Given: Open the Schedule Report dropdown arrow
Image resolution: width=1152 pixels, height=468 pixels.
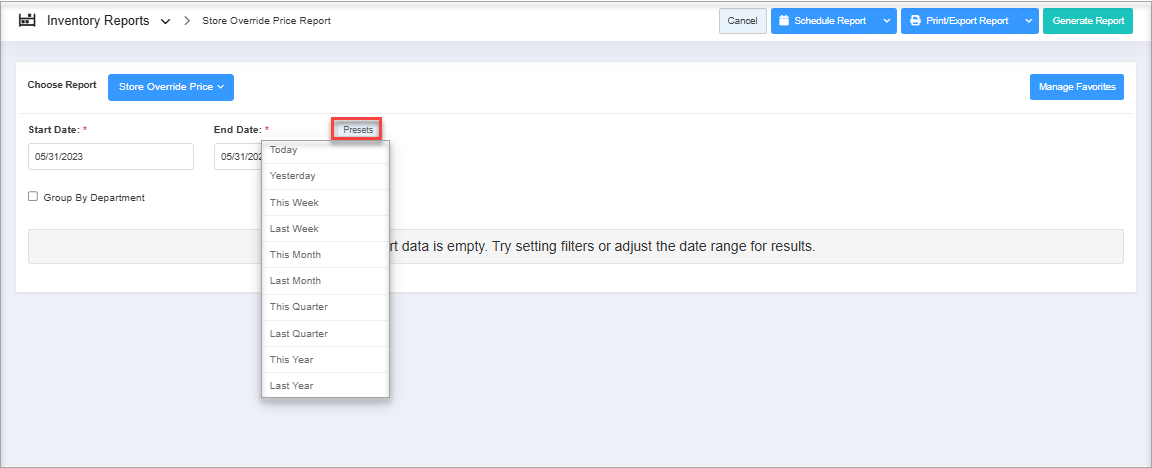Looking at the screenshot, I should pos(886,21).
